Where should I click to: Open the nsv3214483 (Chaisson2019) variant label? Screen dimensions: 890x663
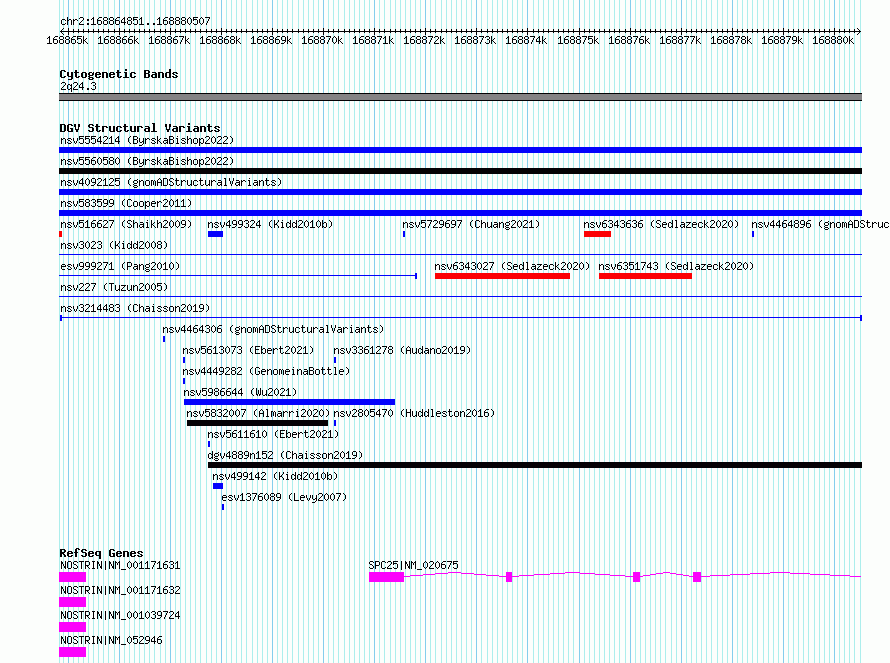coord(135,308)
